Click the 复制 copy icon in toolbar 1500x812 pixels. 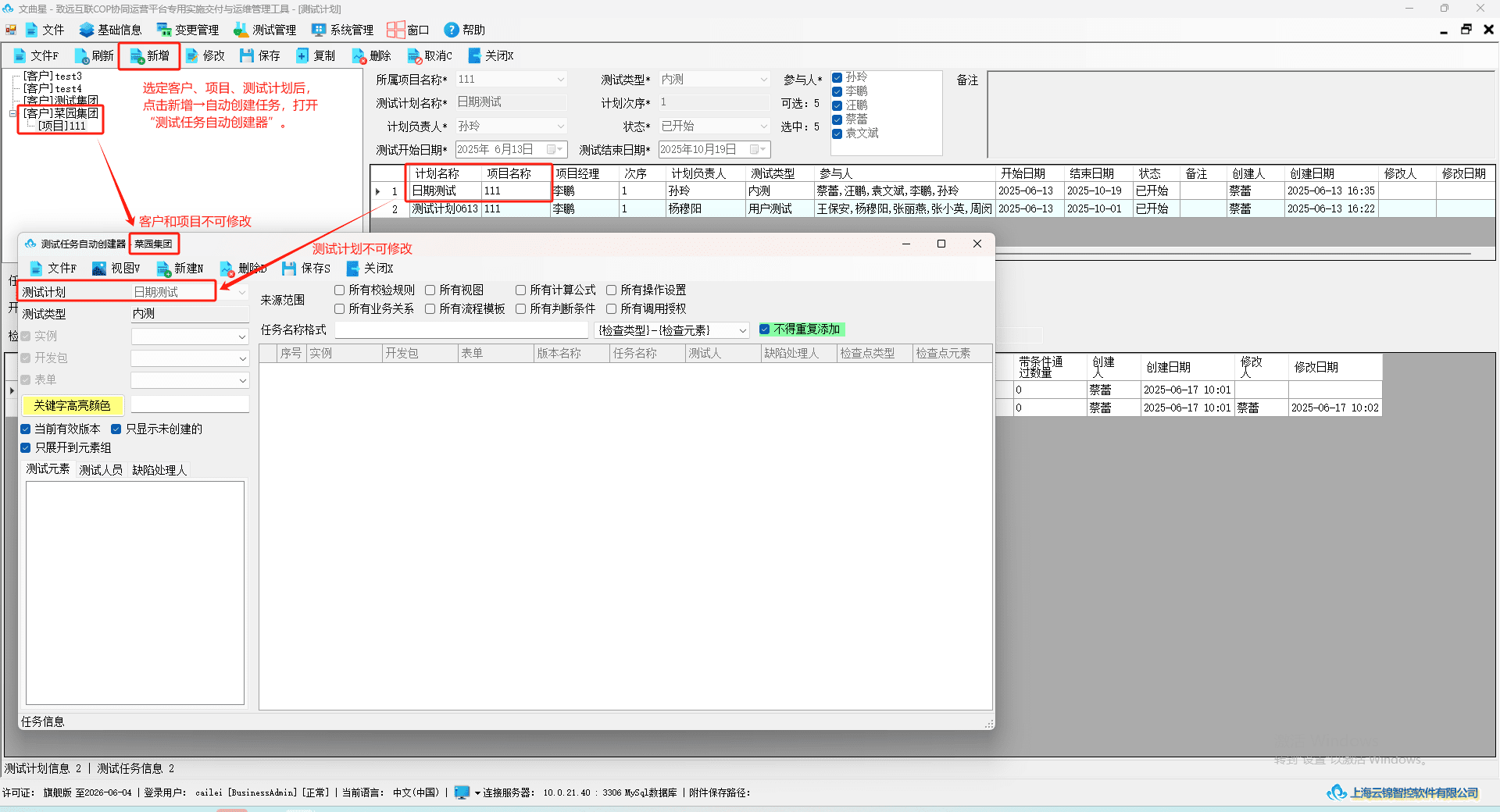[303, 56]
